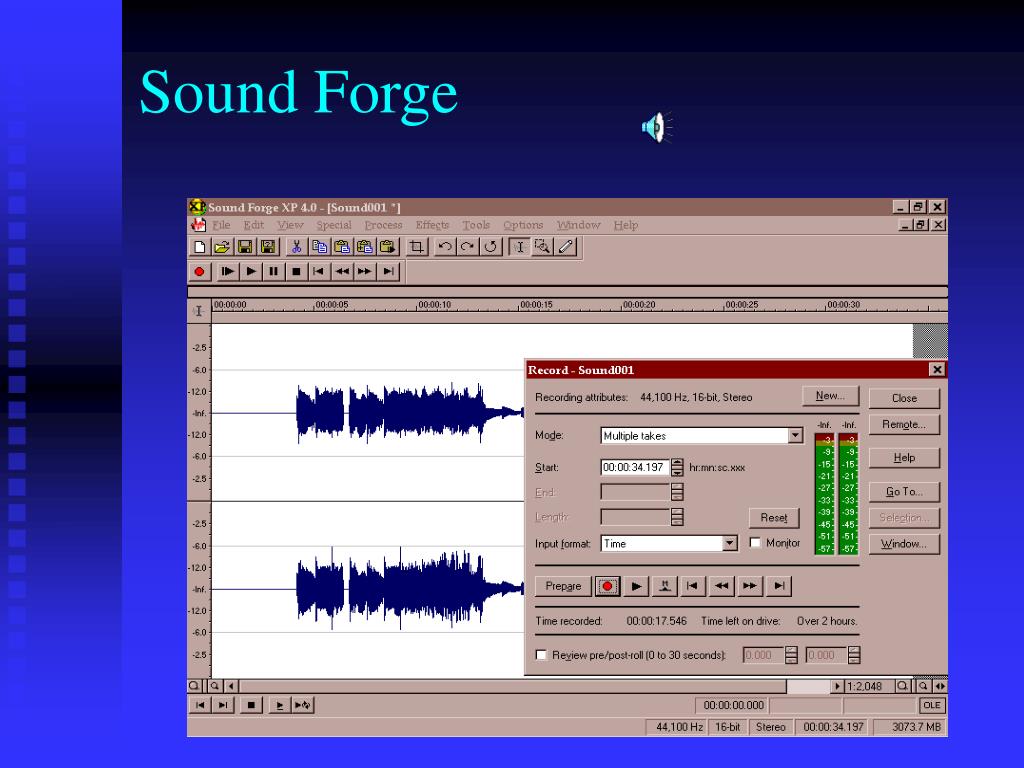Click Fast Forward in Record dialog
This screenshot has width=1024, height=768.
750,586
